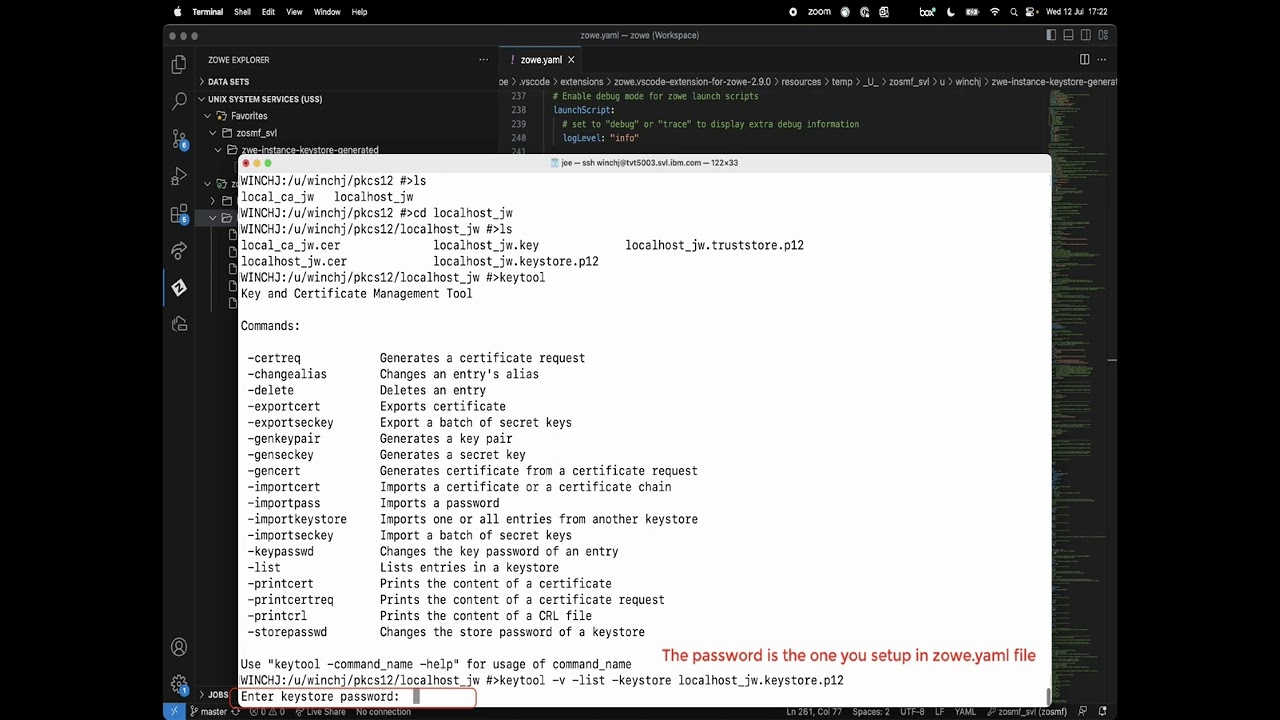Screen dimensions: 1280x720
Task: Select the Zowe Explorer activity bar icon
Action: (x=179, y=287)
